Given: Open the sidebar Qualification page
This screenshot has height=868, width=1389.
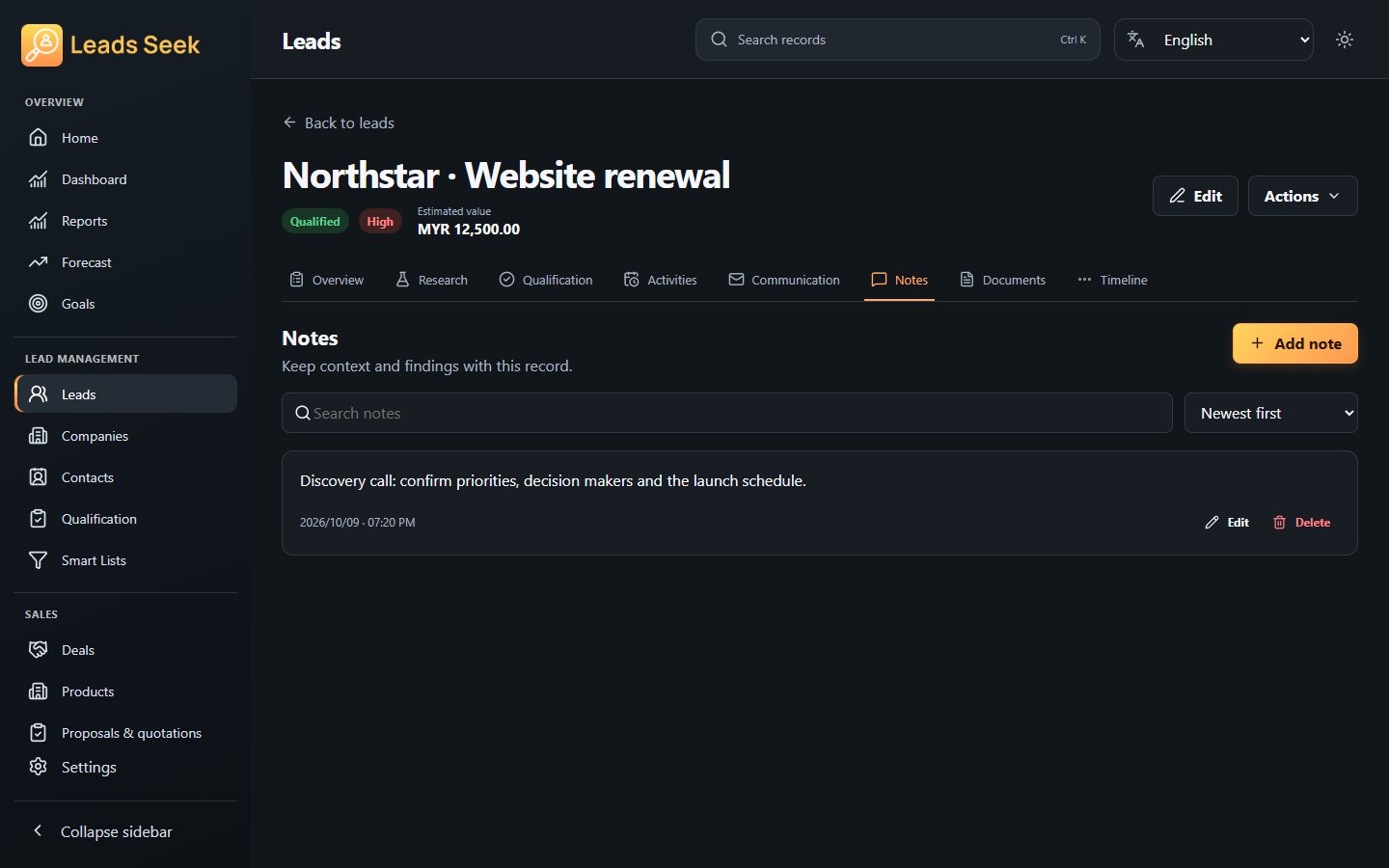Looking at the screenshot, I should 125,519.
